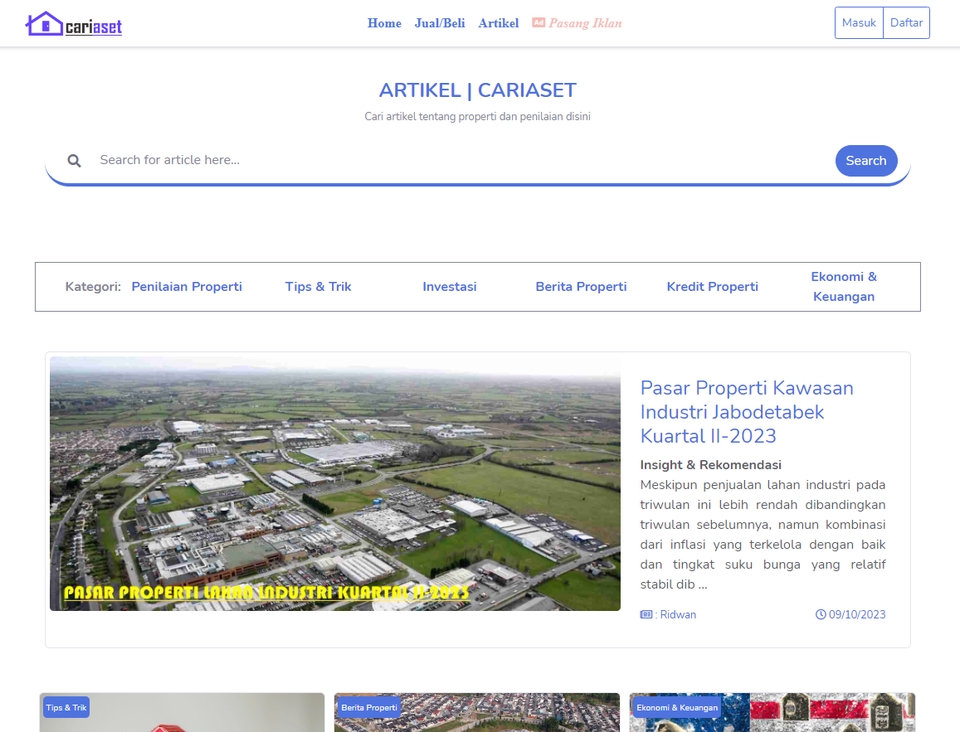The width and height of the screenshot is (960, 732).
Task: Click the Tips & Trik badge on bottom-left thumbnail
Action: (65, 707)
